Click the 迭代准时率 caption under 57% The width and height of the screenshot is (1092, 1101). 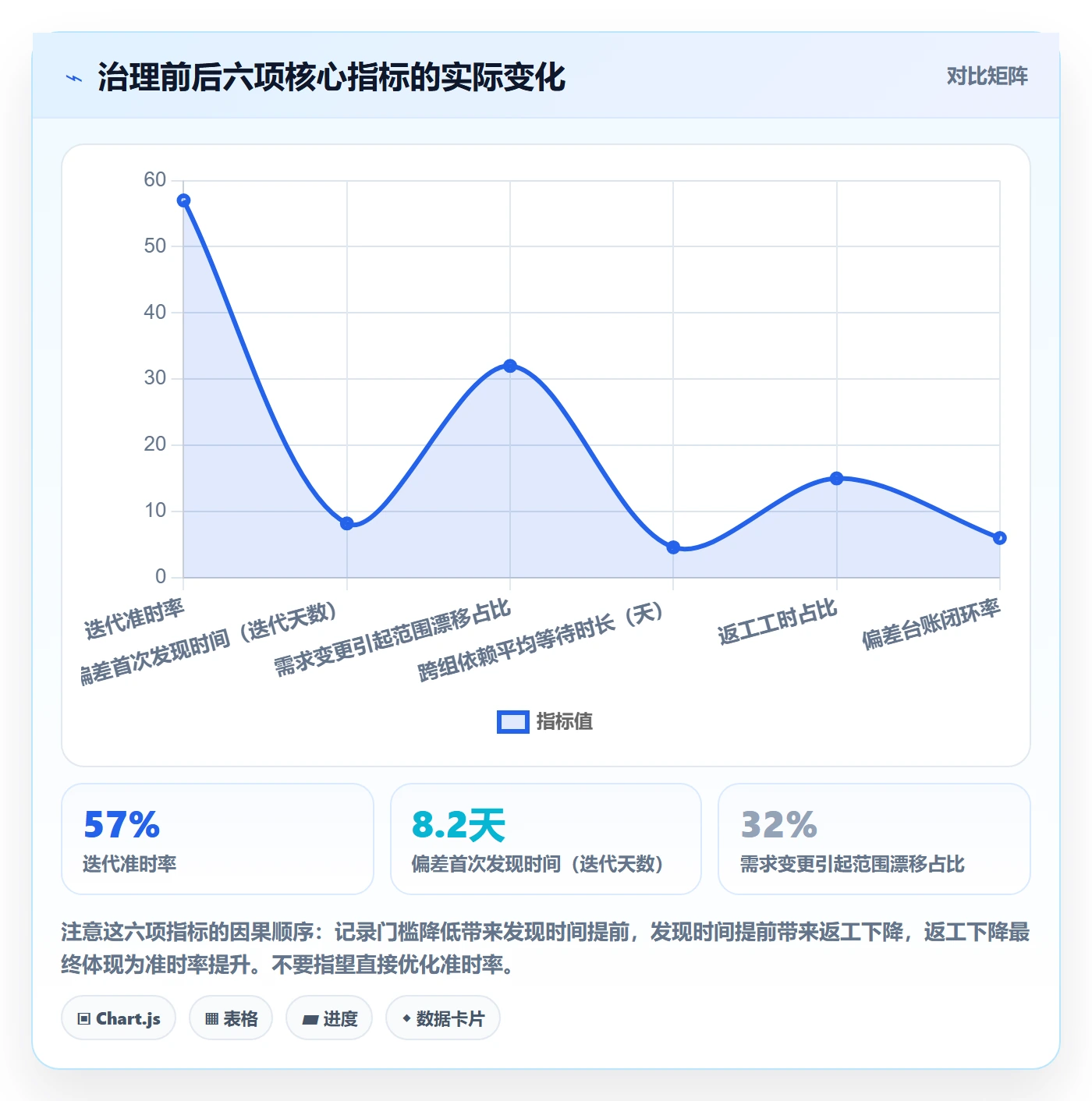pyautogui.click(x=129, y=864)
